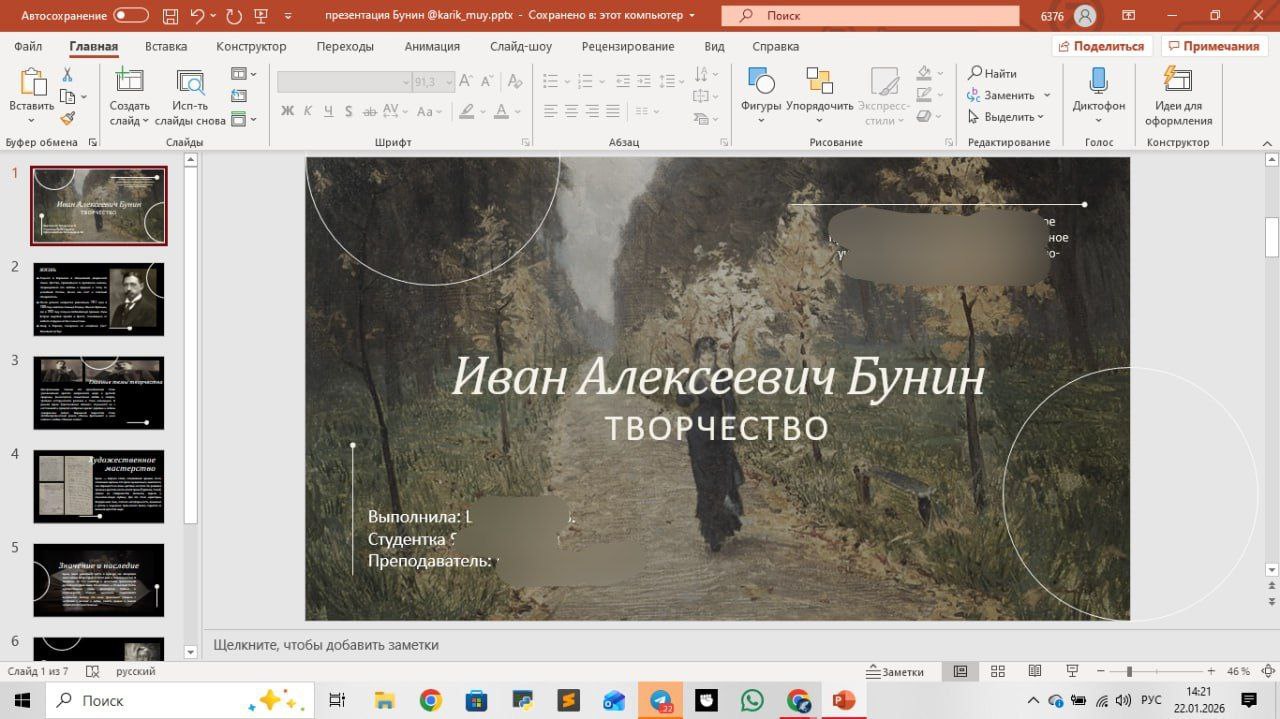The image size is (1280, 719).
Task: Click the Windows Start button
Action: tap(21, 700)
